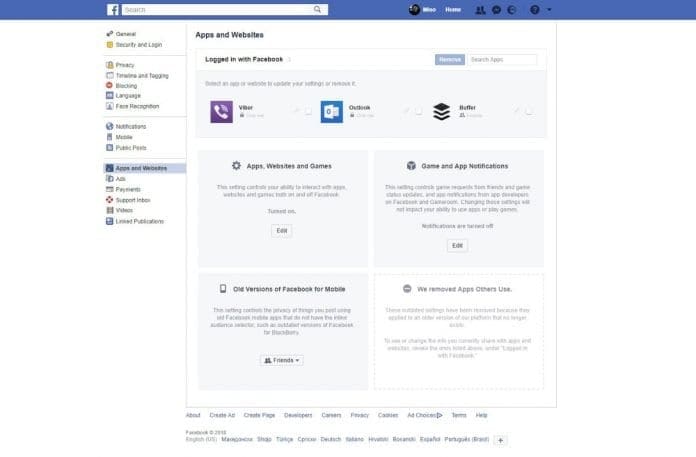The height and width of the screenshot is (457, 696).
Task: Click the Terms footer link
Action: 459,415
